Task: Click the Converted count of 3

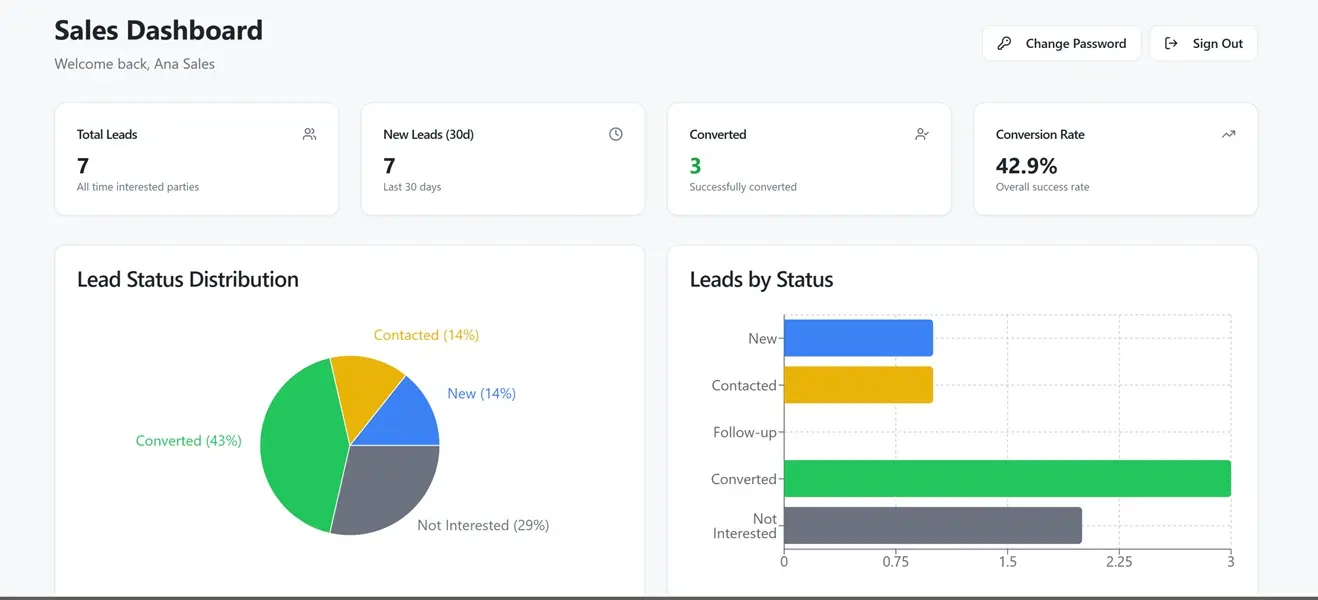Action: (x=695, y=165)
